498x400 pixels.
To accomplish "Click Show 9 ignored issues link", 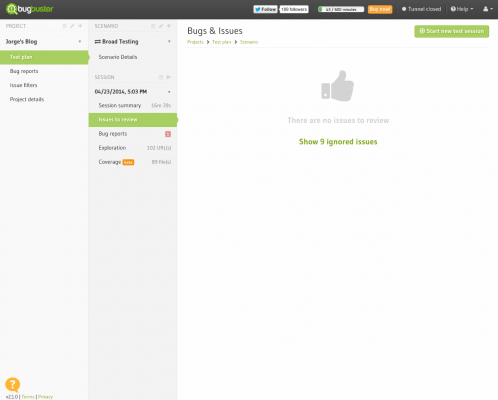I will tap(338, 142).
